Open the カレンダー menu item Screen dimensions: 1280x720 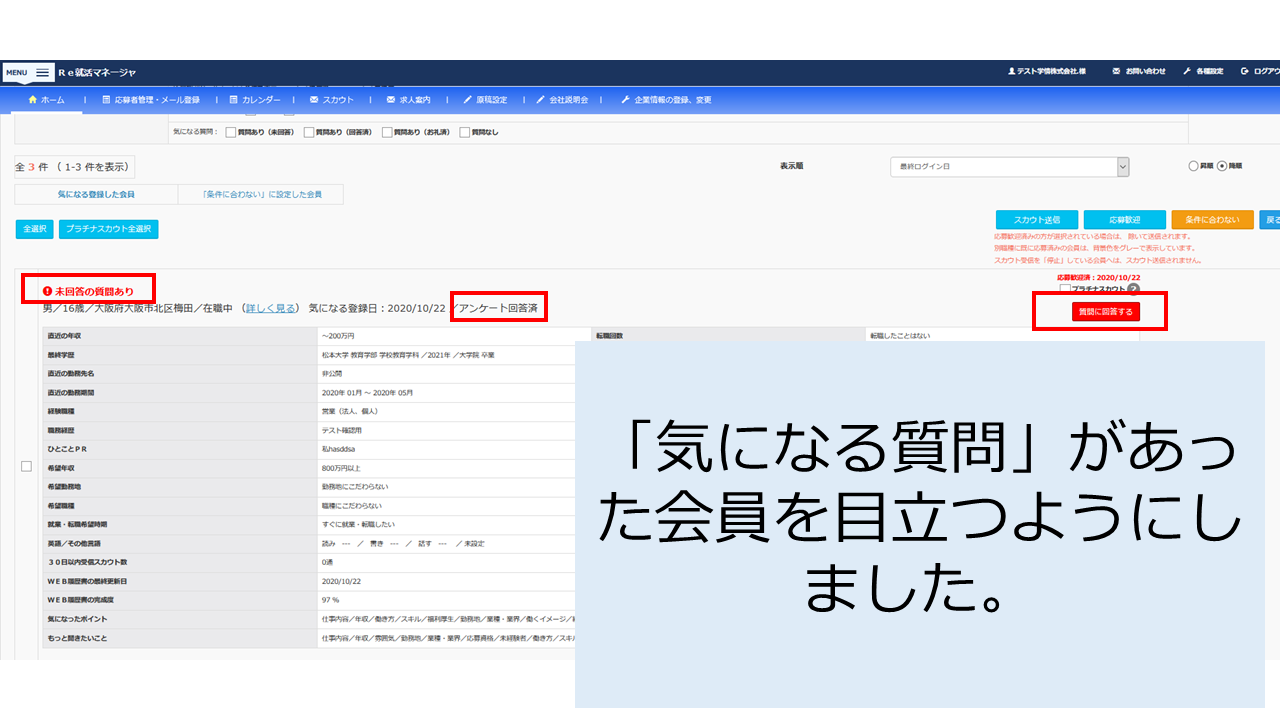tap(254, 100)
